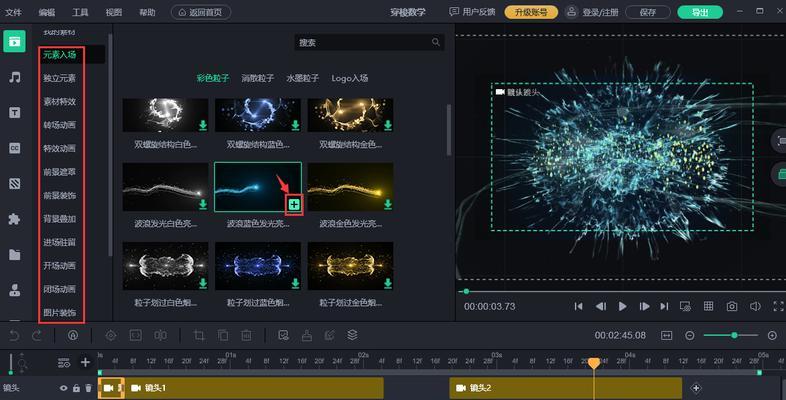The height and width of the screenshot is (400, 786).
Task: Open the folder icon in left sidebar
Action: coord(15,255)
